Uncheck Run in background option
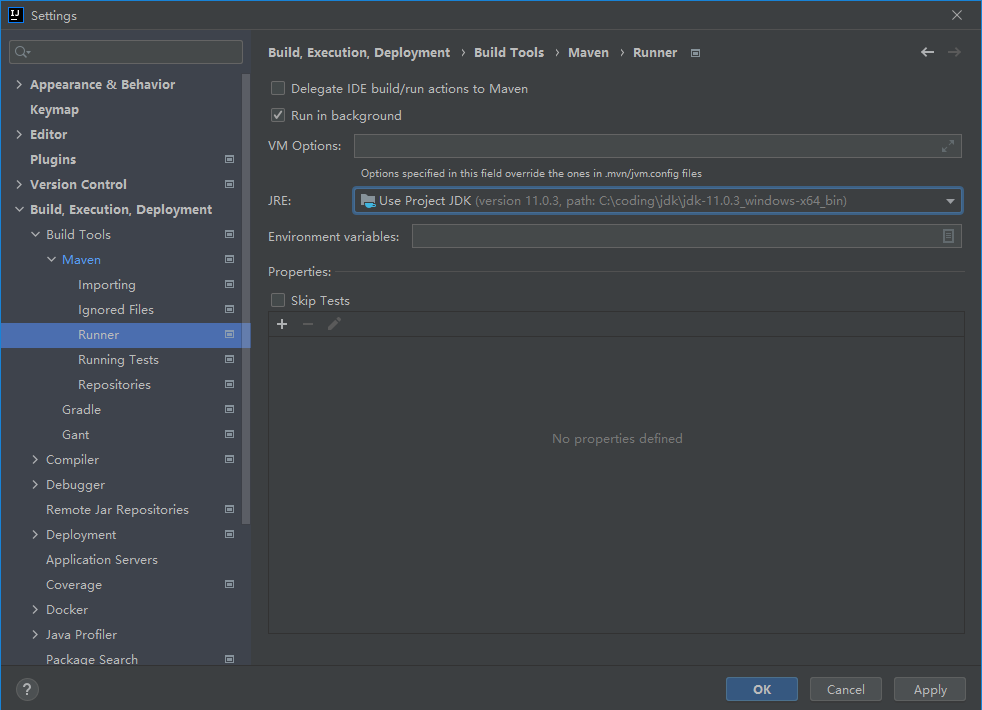The image size is (982, 710). coord(278,116)
